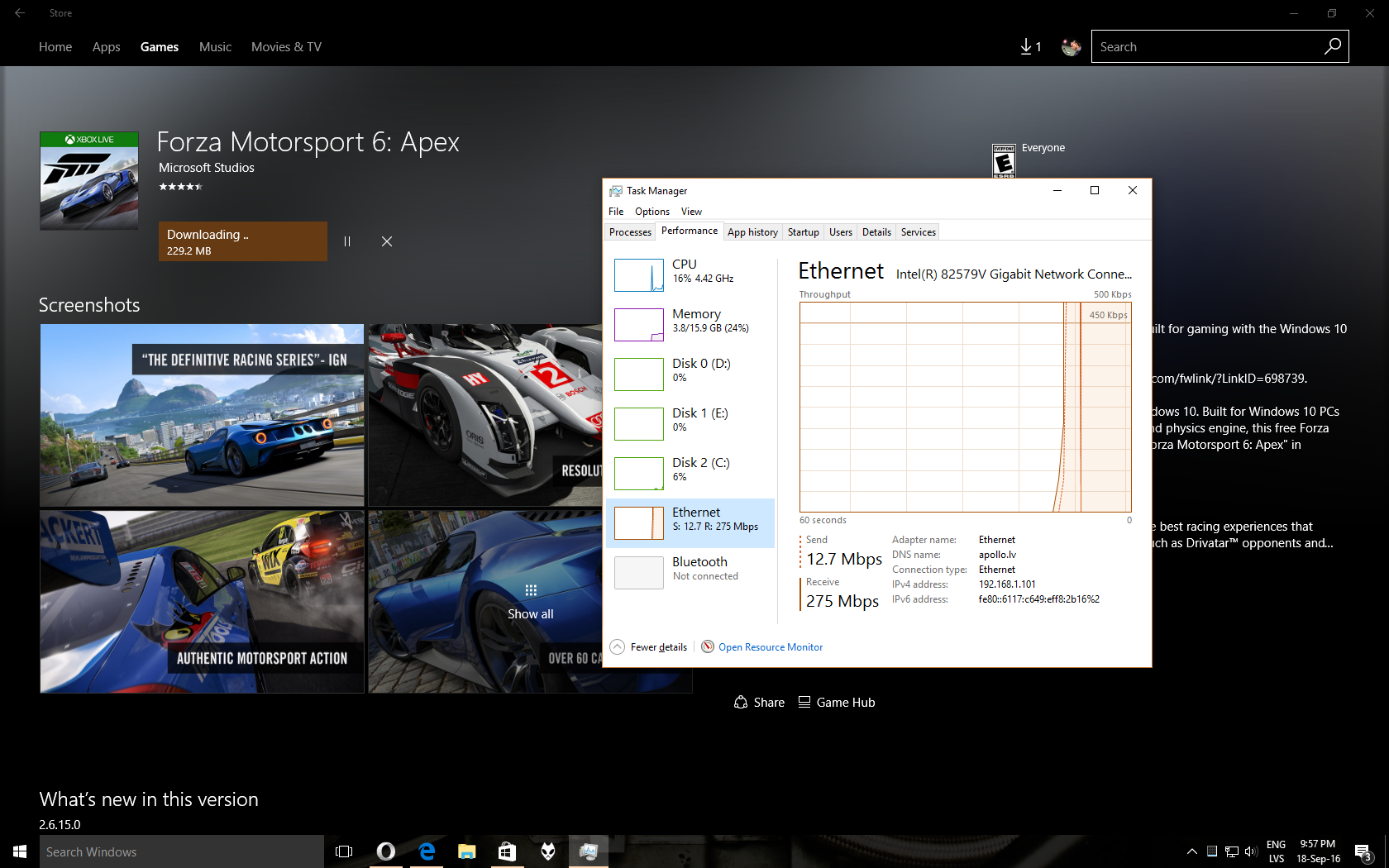1389x868 pixels.
Task: Click the star rating under Microsoft Studios
Action: point(180,187)
